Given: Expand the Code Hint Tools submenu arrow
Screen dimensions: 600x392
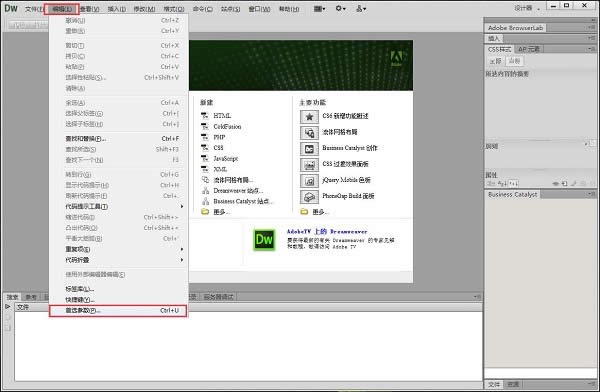Looking at the screenshot, I should pyautogui.click(x=182, y=206).
